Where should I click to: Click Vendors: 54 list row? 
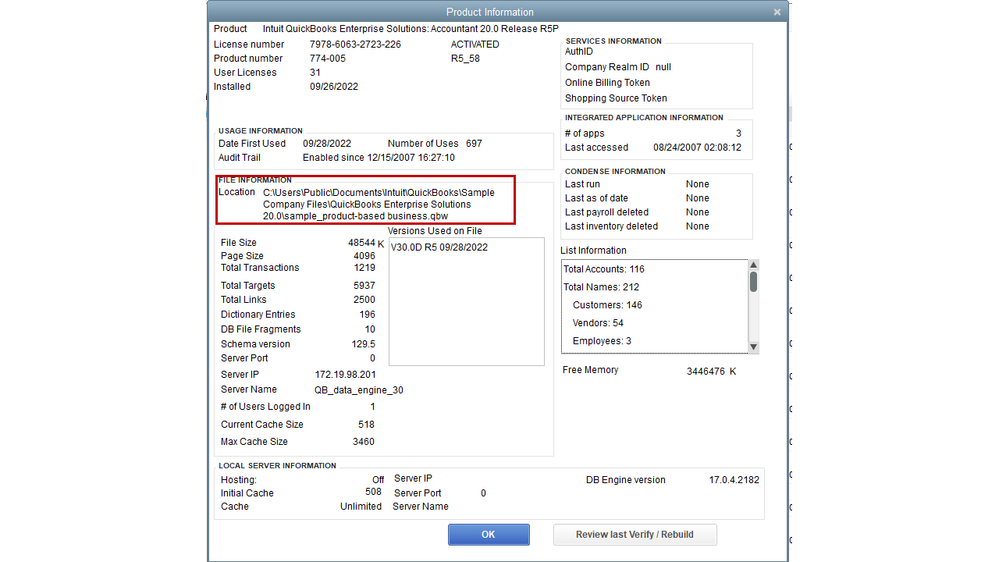point(598,323)
